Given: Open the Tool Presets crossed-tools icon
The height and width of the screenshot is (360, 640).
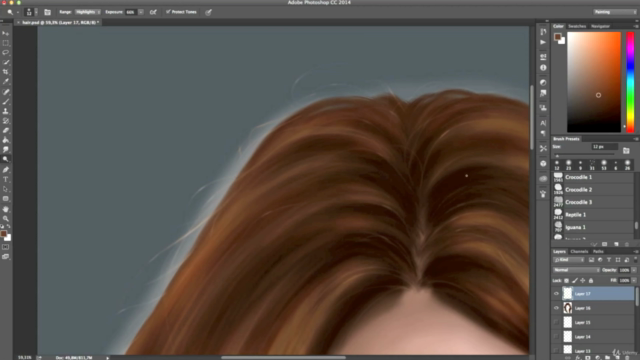Looking at the screenshot, I should pyautogui.click(x=543, y=149).
